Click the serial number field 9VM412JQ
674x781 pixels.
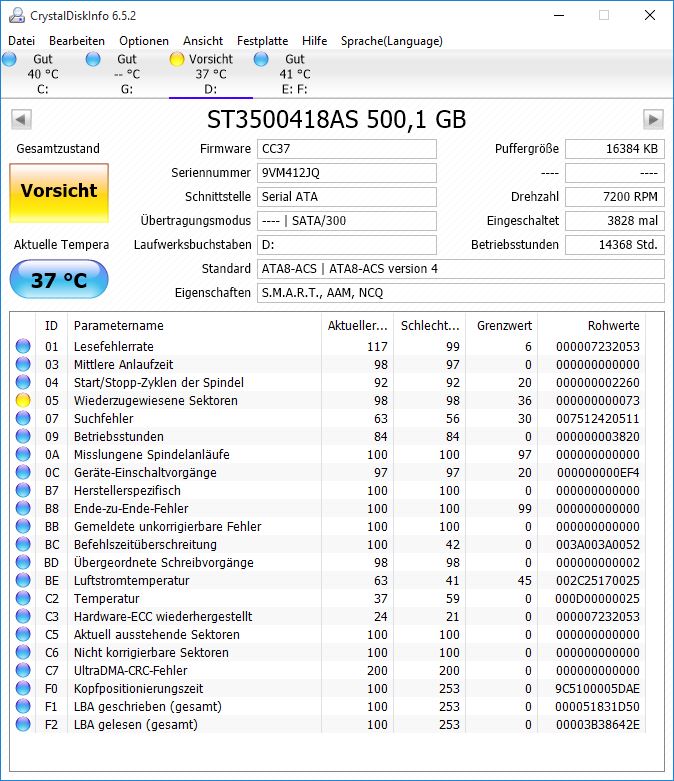pos(347,173)
